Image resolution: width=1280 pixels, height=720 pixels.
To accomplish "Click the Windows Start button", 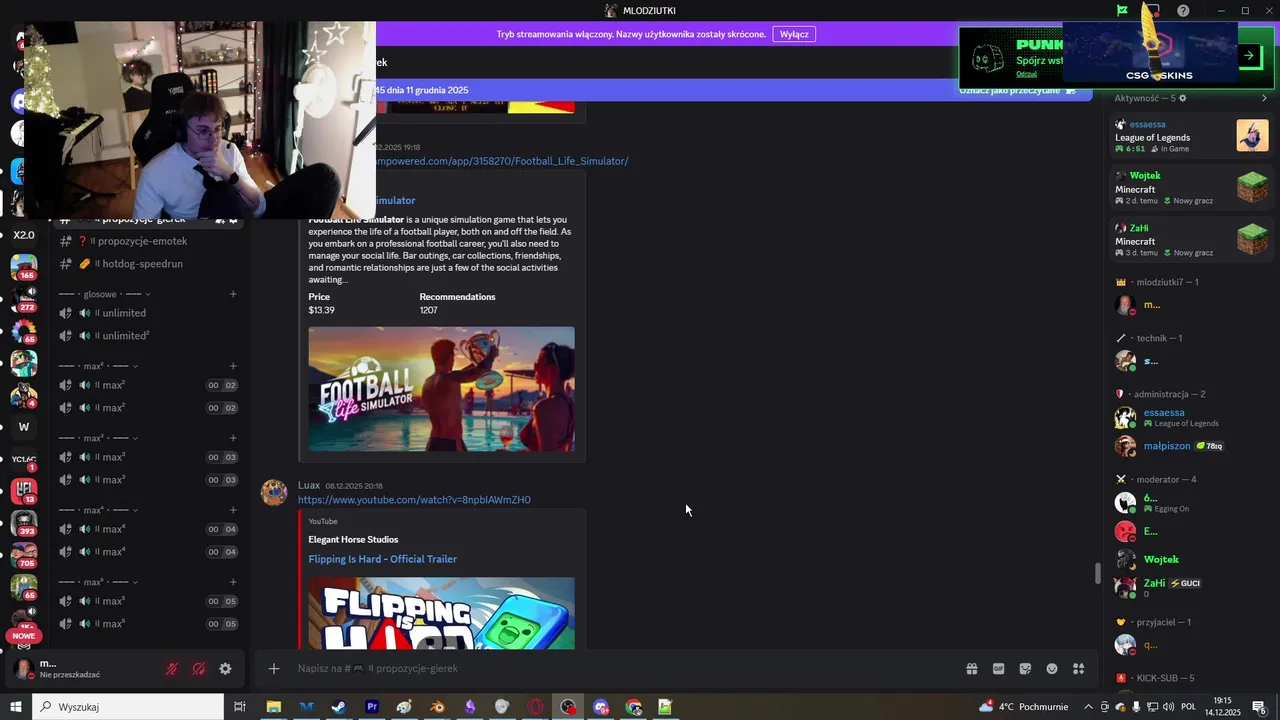I will click(x=16, y=707).
